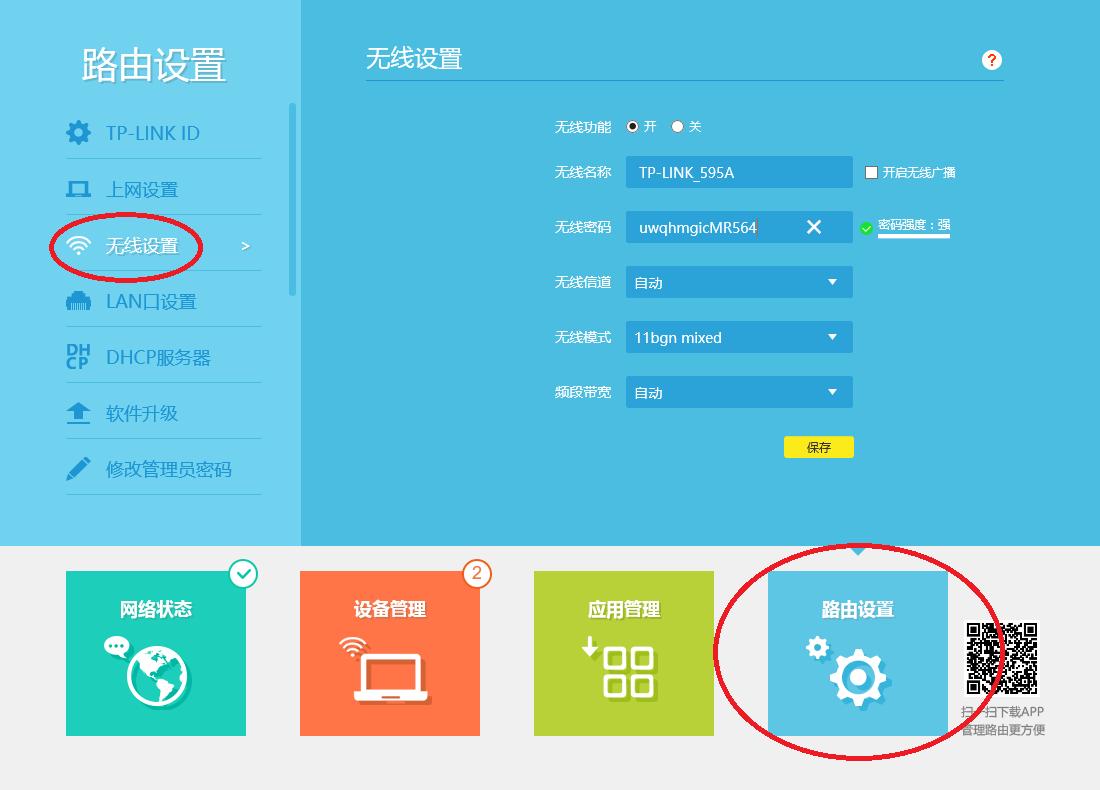Open the 设备管理 panel with badge 2

(389, 653)
